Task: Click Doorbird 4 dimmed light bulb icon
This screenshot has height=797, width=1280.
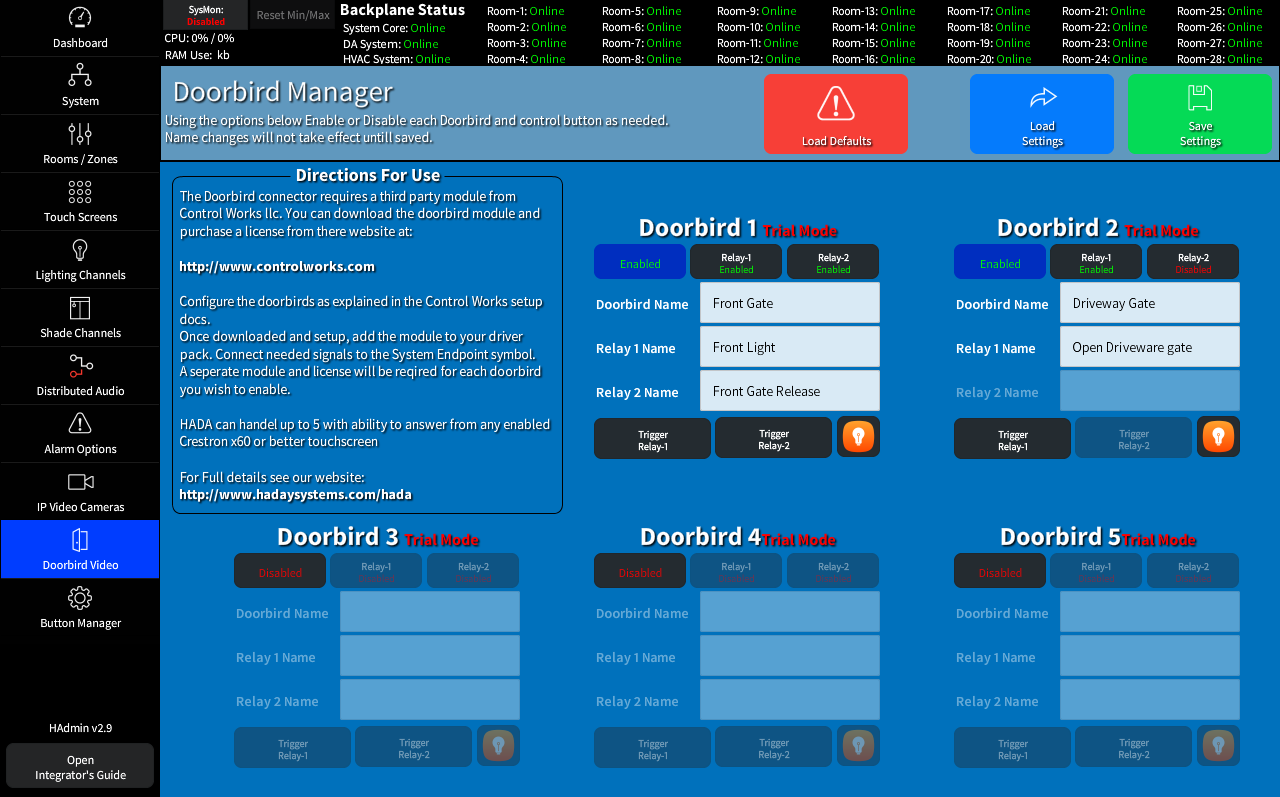Action: point(858,746)
